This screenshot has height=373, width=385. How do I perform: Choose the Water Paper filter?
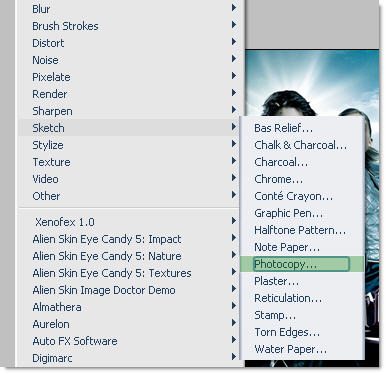click(x=302, y=349)
